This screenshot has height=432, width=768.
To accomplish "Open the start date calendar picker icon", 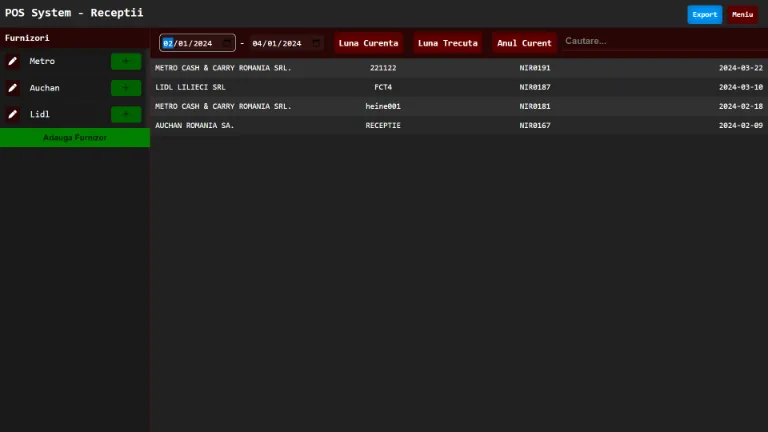I will point(228,43).
